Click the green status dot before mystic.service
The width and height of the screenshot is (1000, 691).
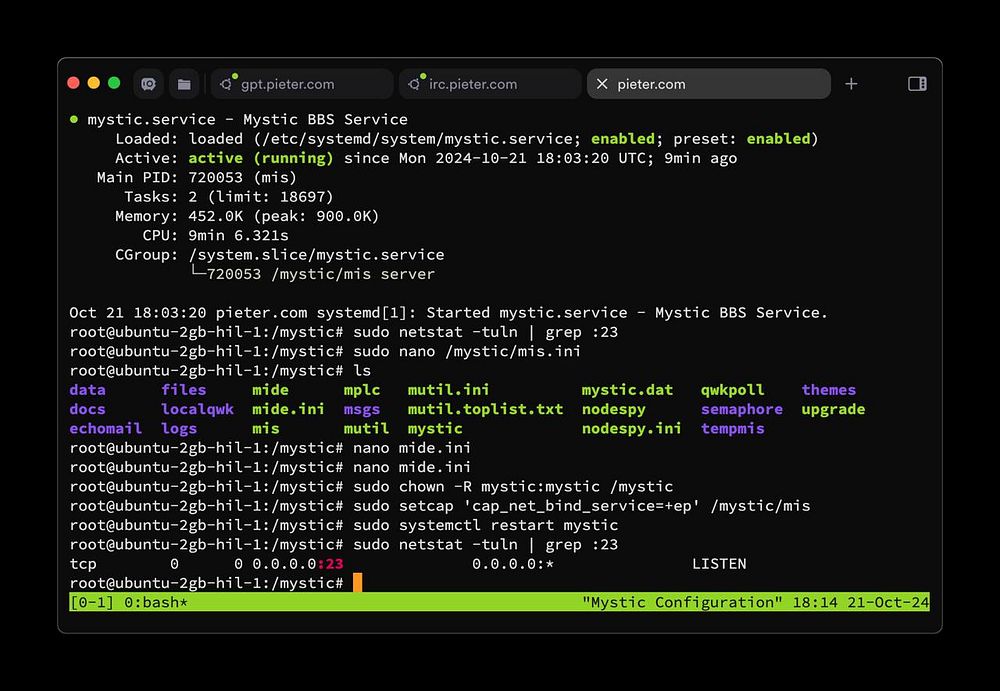(x=74, y=119)
